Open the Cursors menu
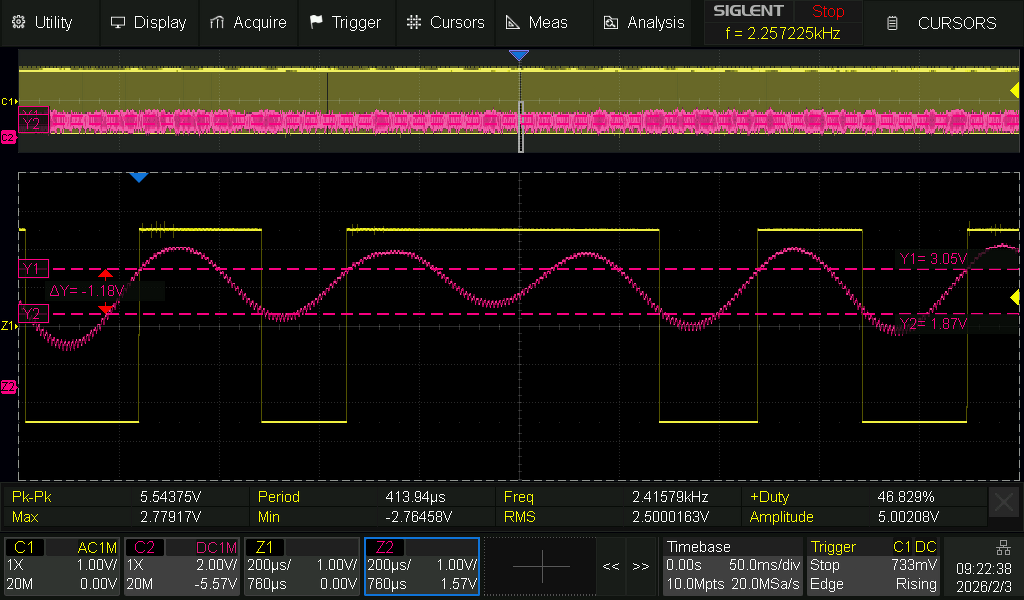Image resolution: width=1024 pixels, height=600 pixels. (x=445, y=22)
